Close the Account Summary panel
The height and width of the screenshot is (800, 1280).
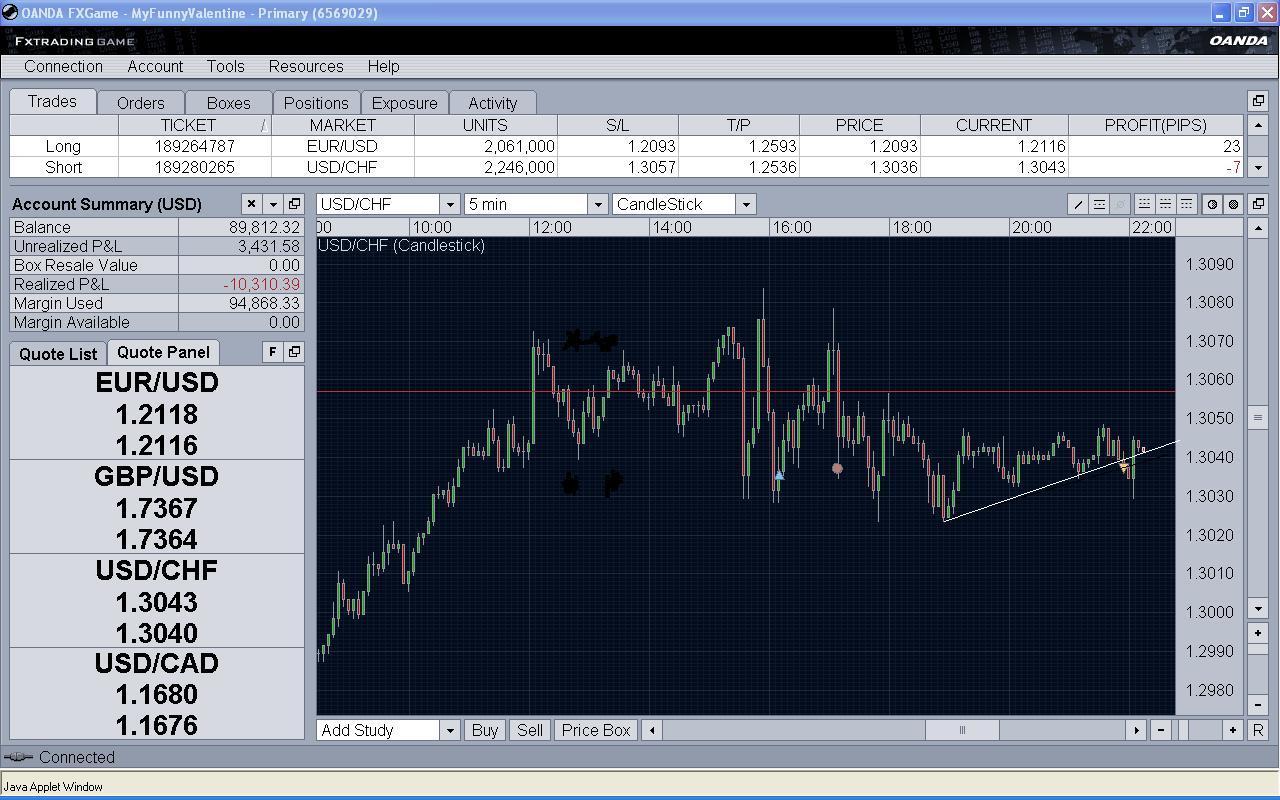pyautogui.click(x=251, y=204)
